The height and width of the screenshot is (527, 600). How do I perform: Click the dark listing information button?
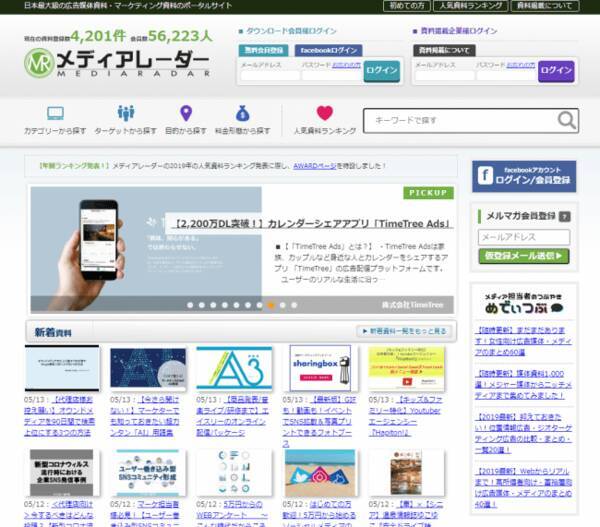(x=444, y=51)
